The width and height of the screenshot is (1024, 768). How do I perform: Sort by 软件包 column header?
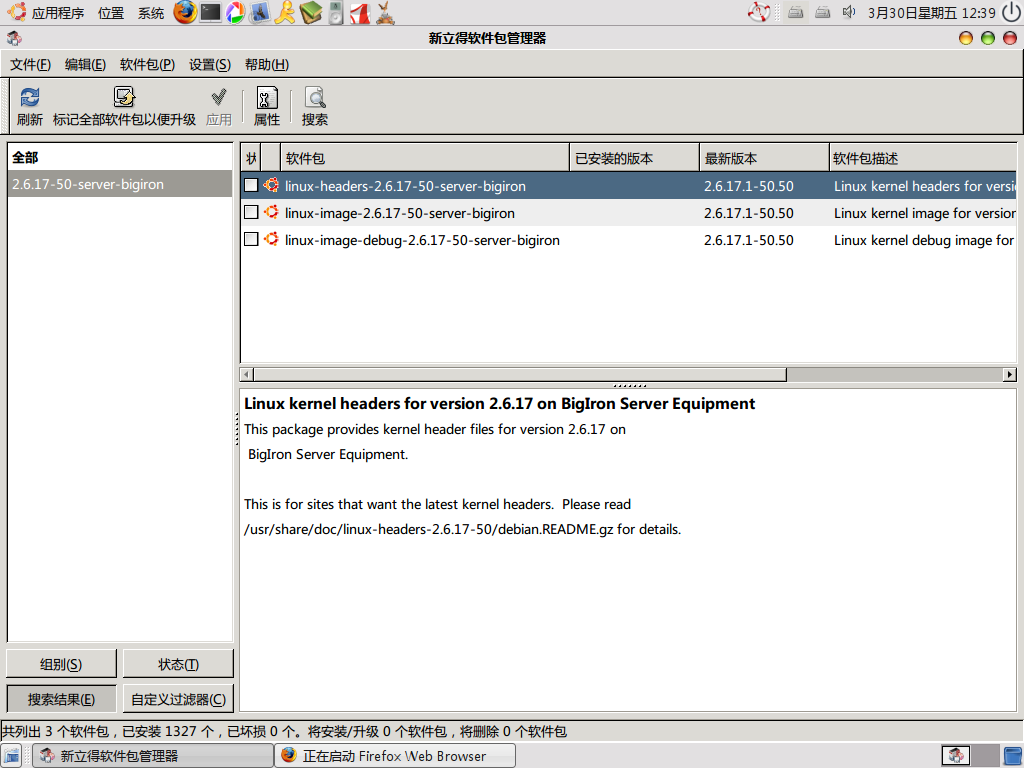point(425,158)
